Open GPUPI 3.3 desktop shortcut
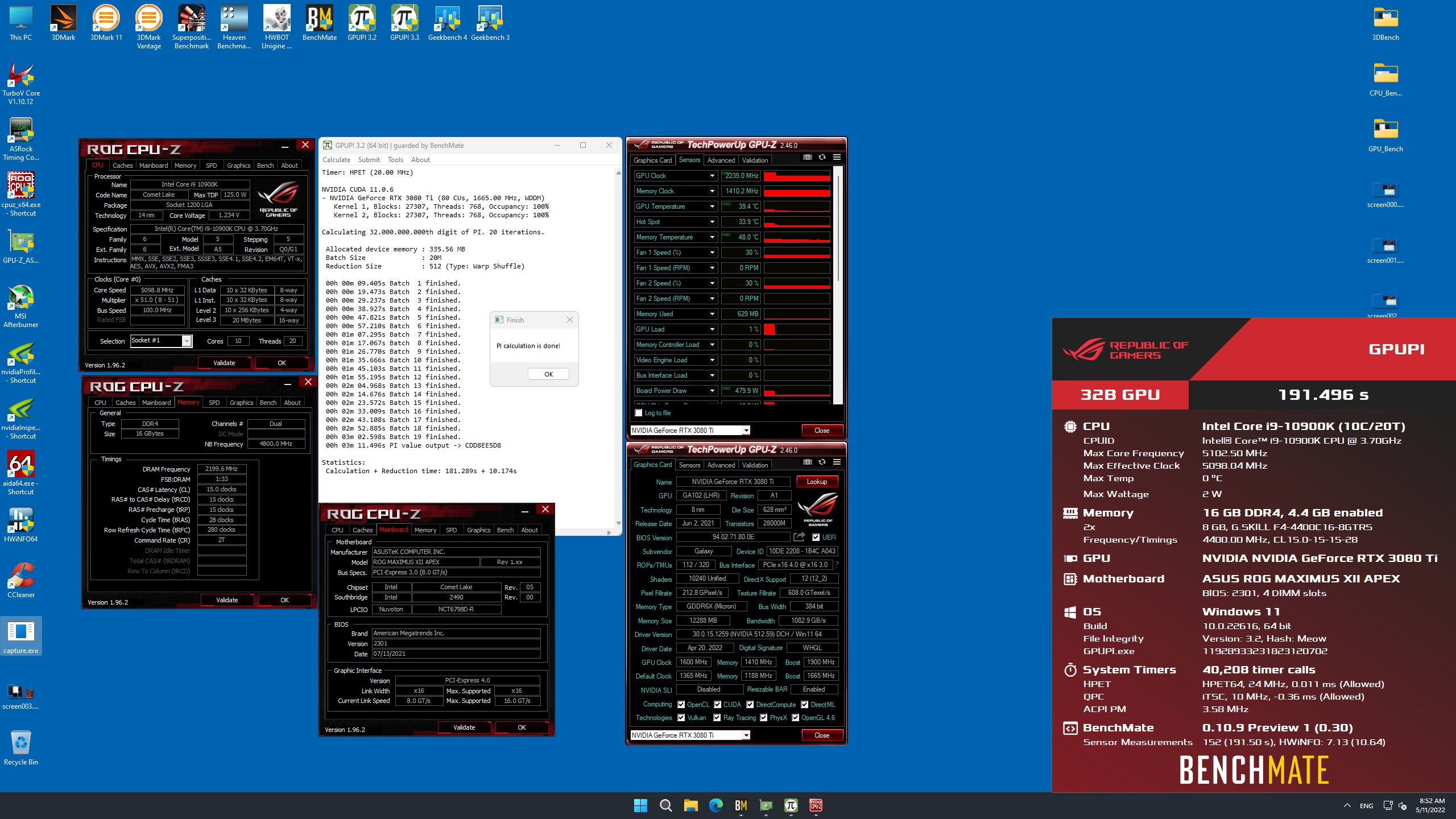 coord(404,24)
